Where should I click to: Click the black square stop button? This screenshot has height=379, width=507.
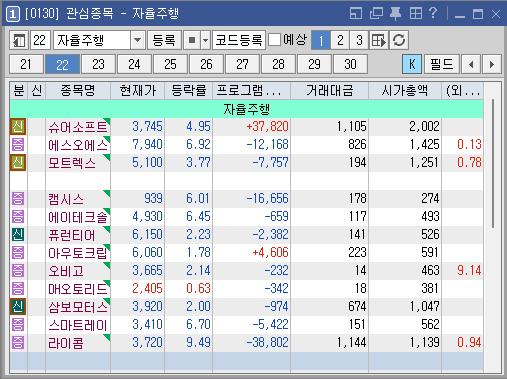click(192, 40)
